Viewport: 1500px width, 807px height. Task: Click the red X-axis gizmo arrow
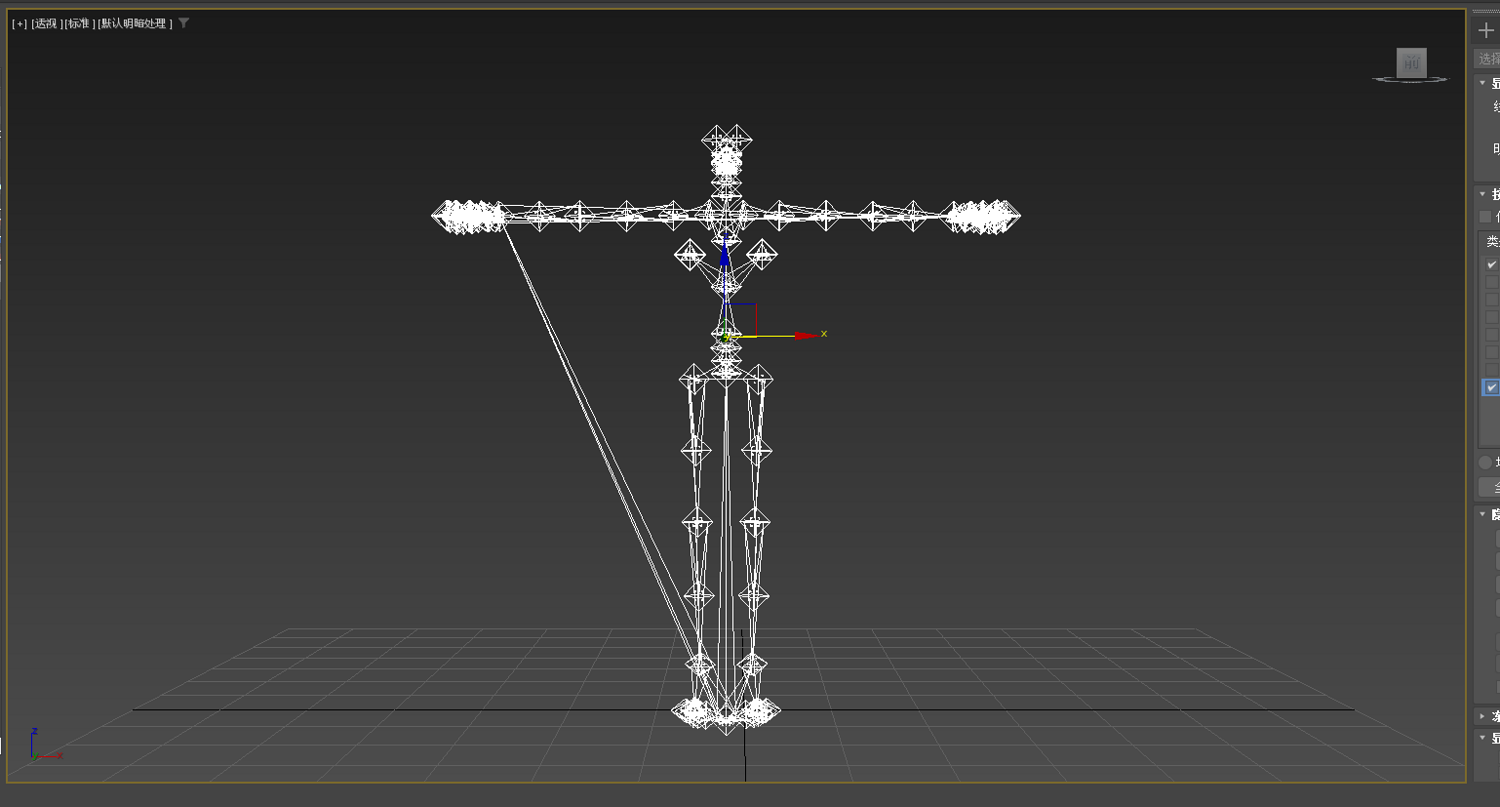(806, 335)
